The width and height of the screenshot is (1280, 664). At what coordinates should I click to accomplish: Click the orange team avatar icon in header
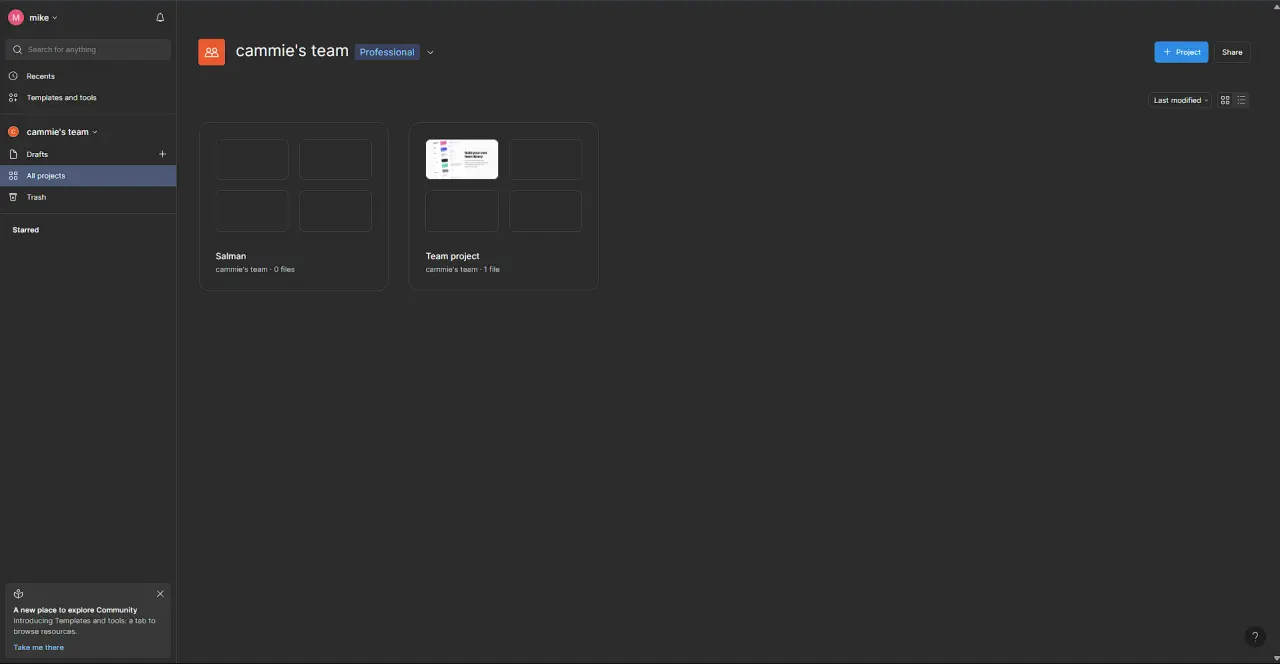click(x=211, y=52)
